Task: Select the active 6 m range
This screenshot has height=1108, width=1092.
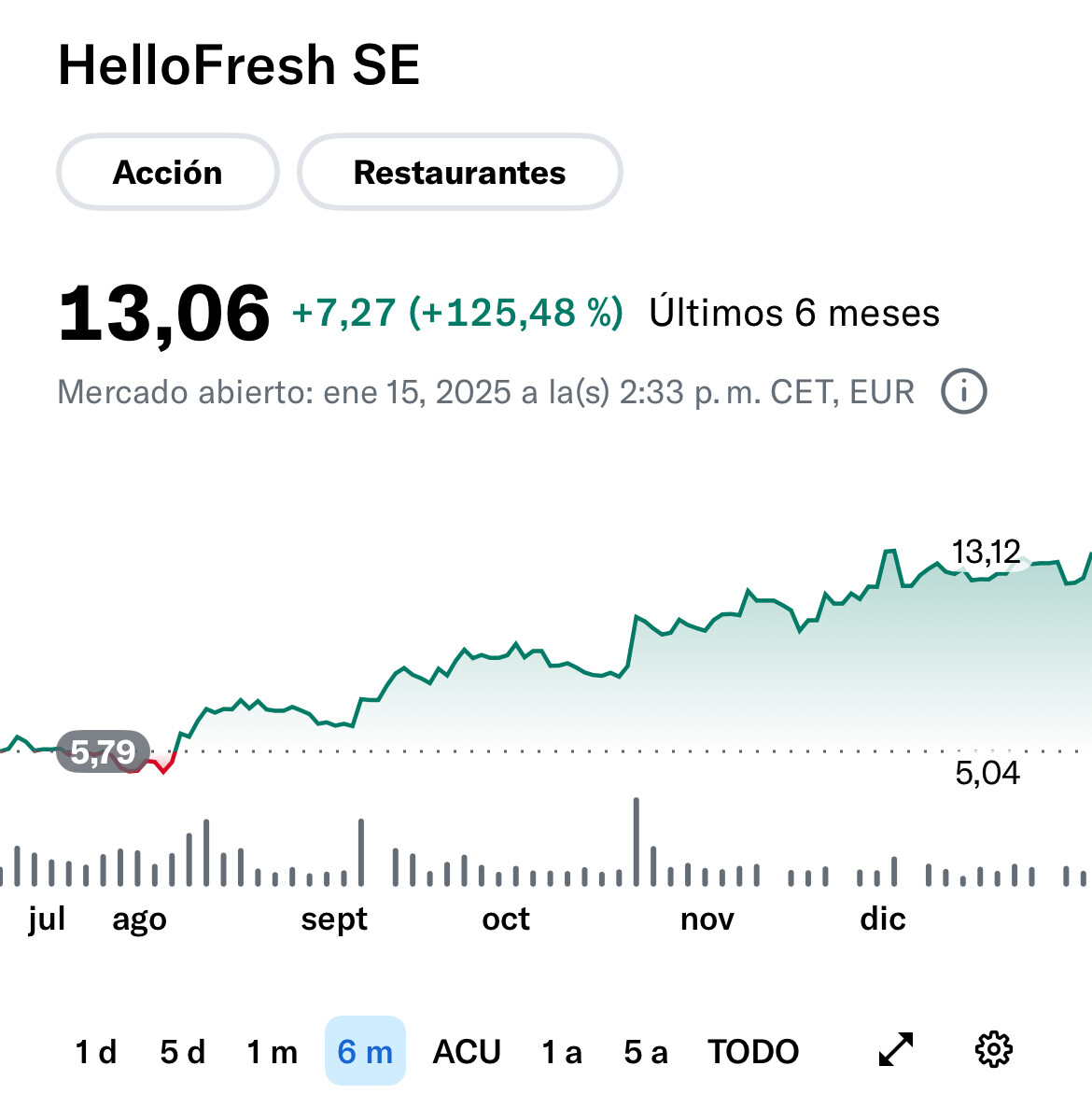Action: (x=365, y=1052)
